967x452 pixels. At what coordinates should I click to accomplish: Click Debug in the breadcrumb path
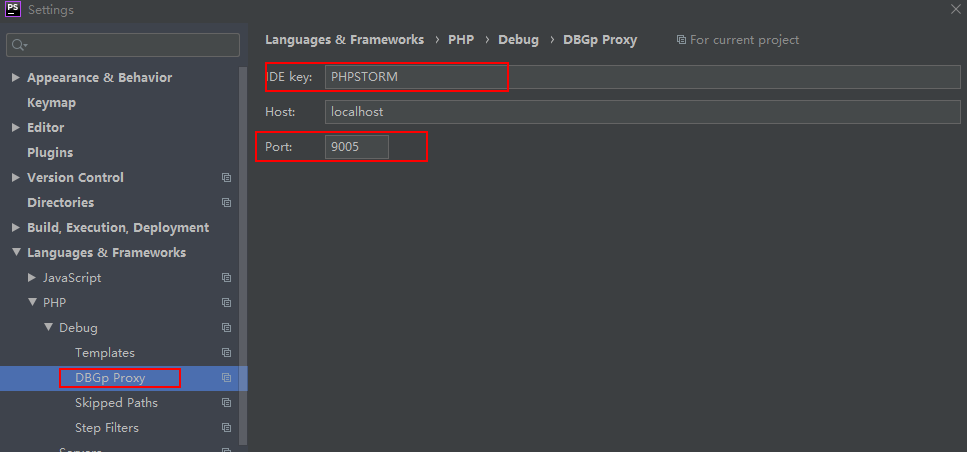[519, 39]
